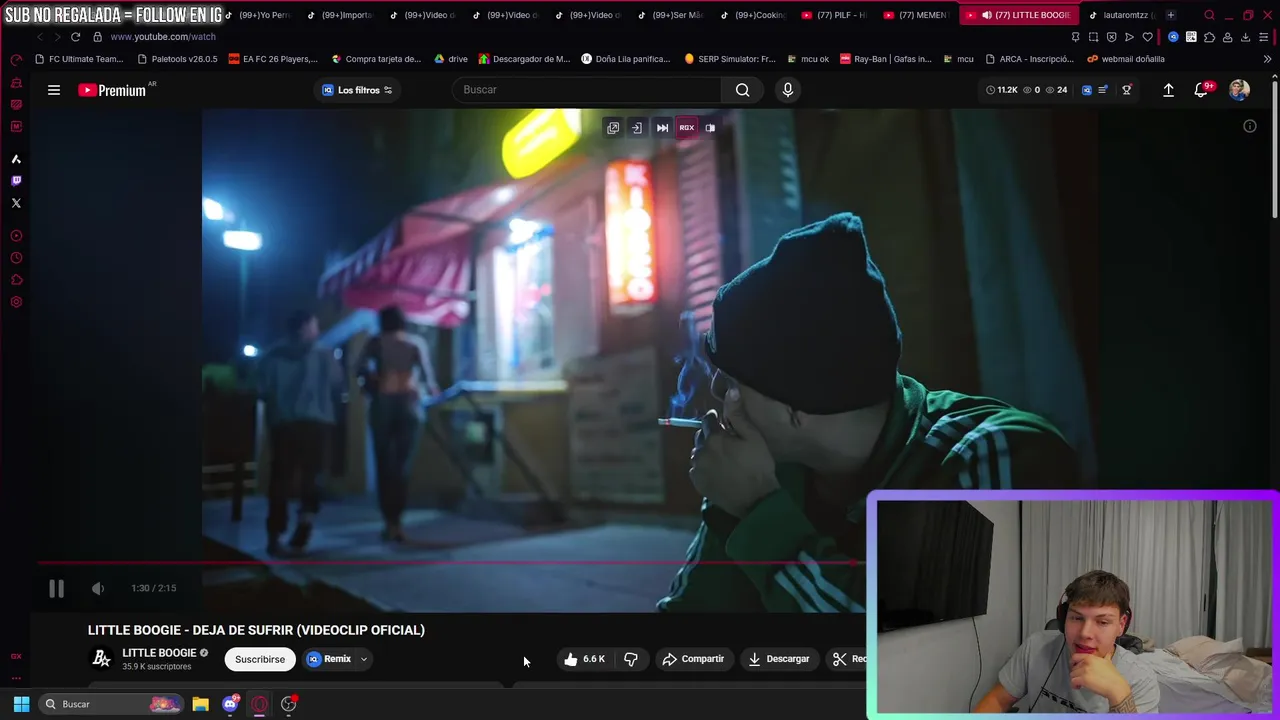
Task: Mute the video with the speaker icon
Action: pos(98,589)
